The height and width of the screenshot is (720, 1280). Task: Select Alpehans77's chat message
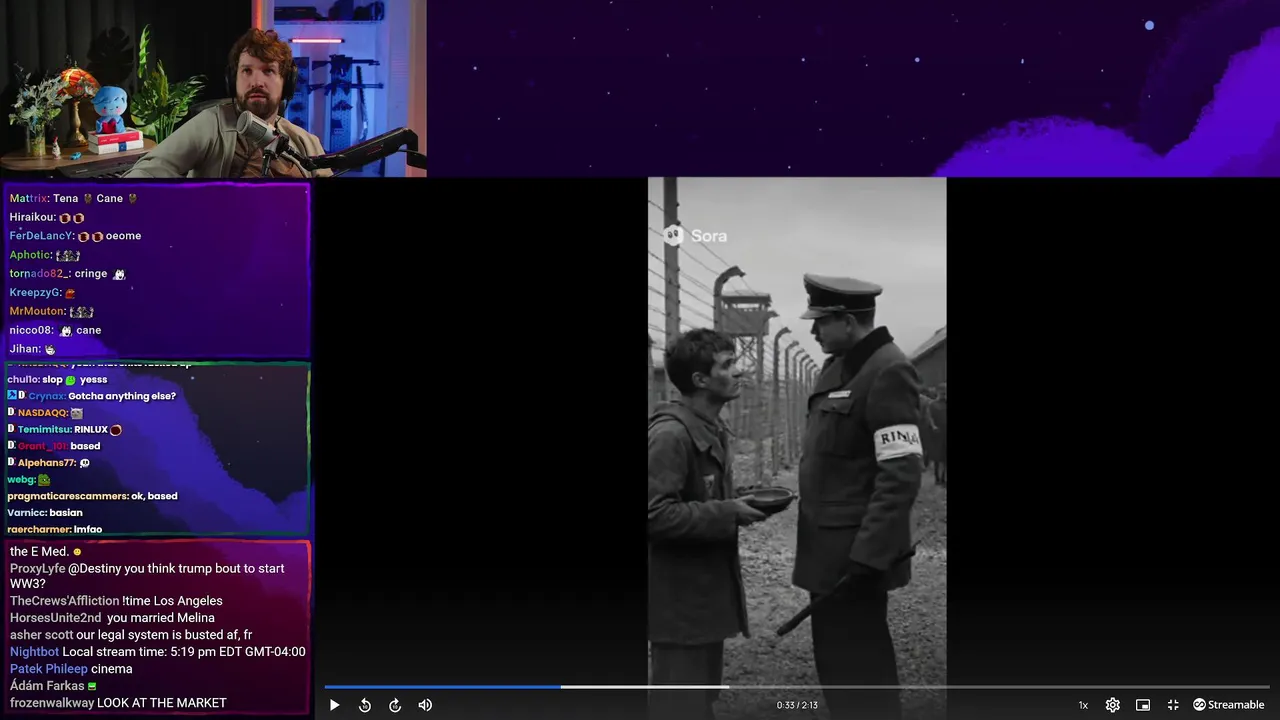click(x=49, y=463)
